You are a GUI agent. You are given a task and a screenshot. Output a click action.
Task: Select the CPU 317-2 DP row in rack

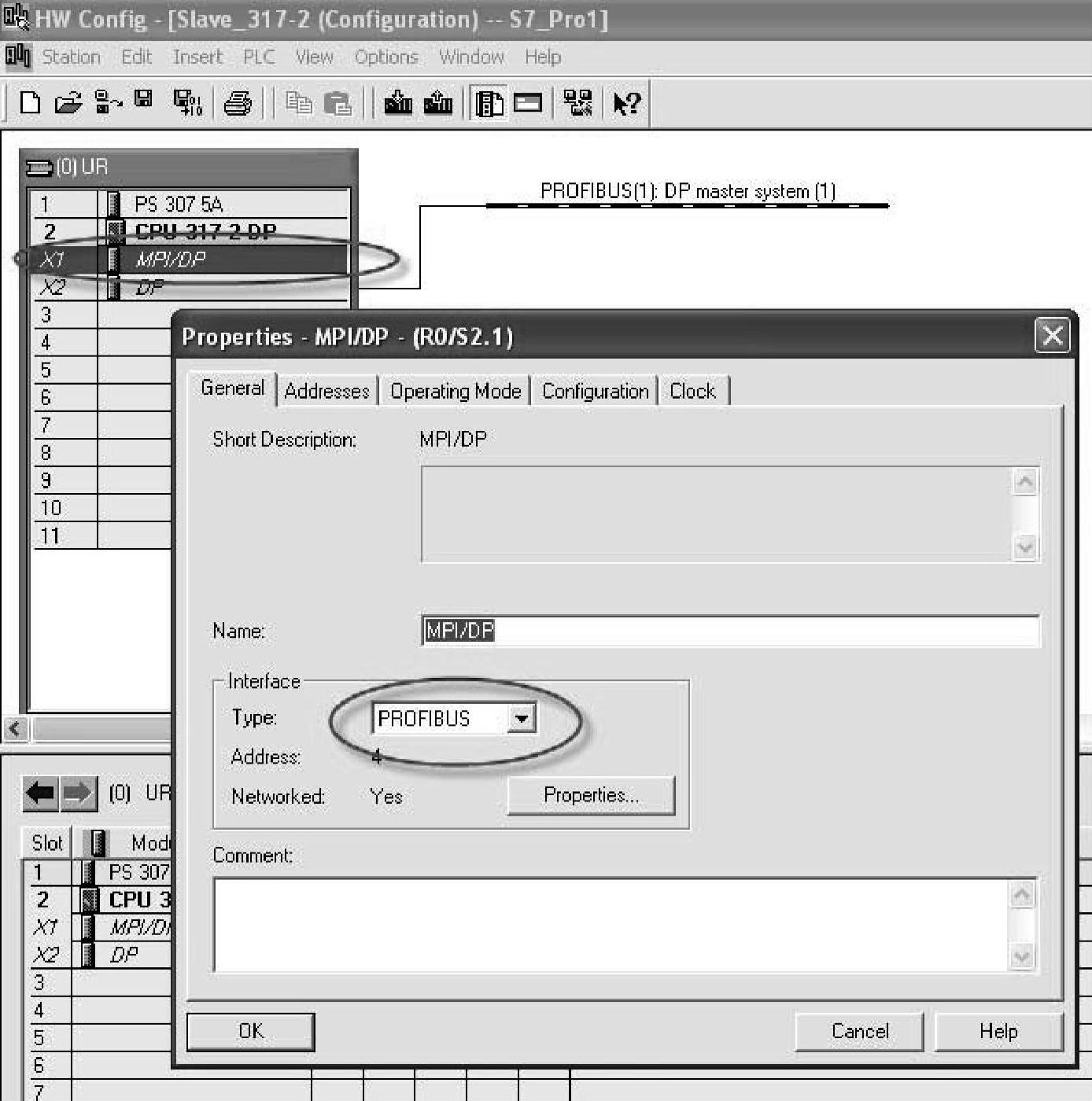tap(190, 231)
